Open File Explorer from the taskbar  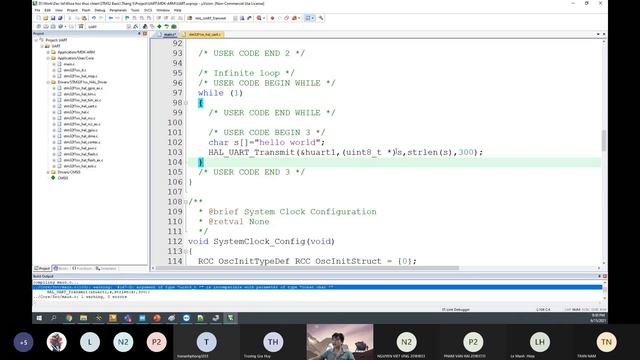(84, 318)
